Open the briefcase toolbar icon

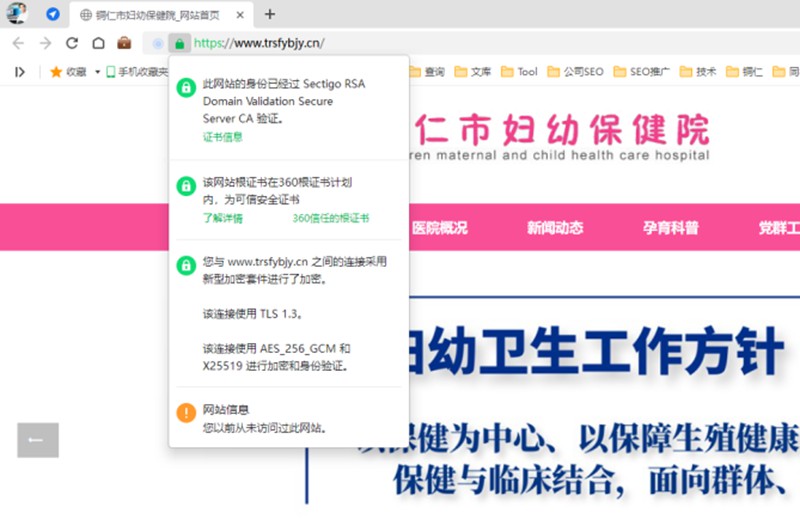click(x=124, y=43)
